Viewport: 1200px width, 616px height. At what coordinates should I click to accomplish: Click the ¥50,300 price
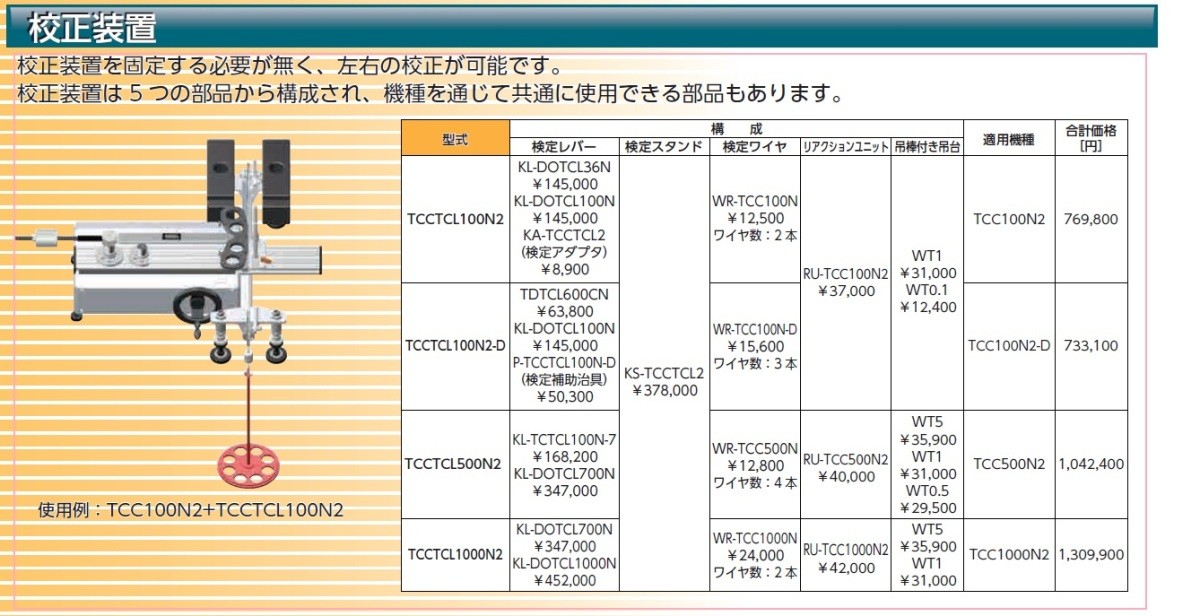point(564,396)
